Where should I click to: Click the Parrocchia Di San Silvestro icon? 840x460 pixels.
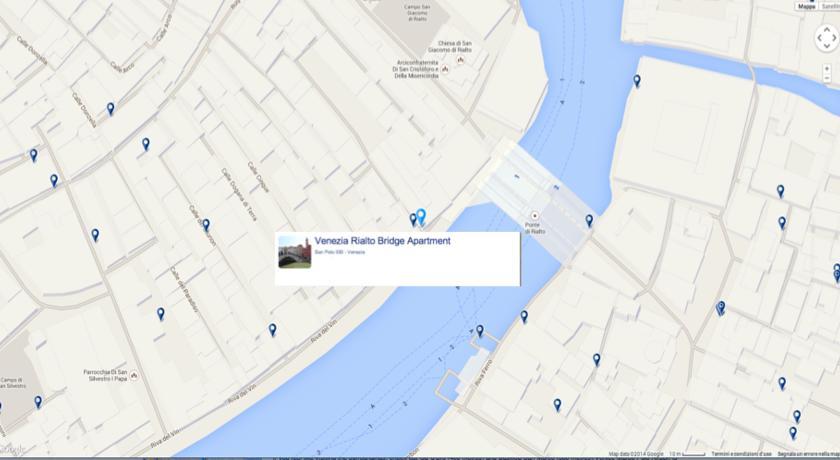pos(134,376)
